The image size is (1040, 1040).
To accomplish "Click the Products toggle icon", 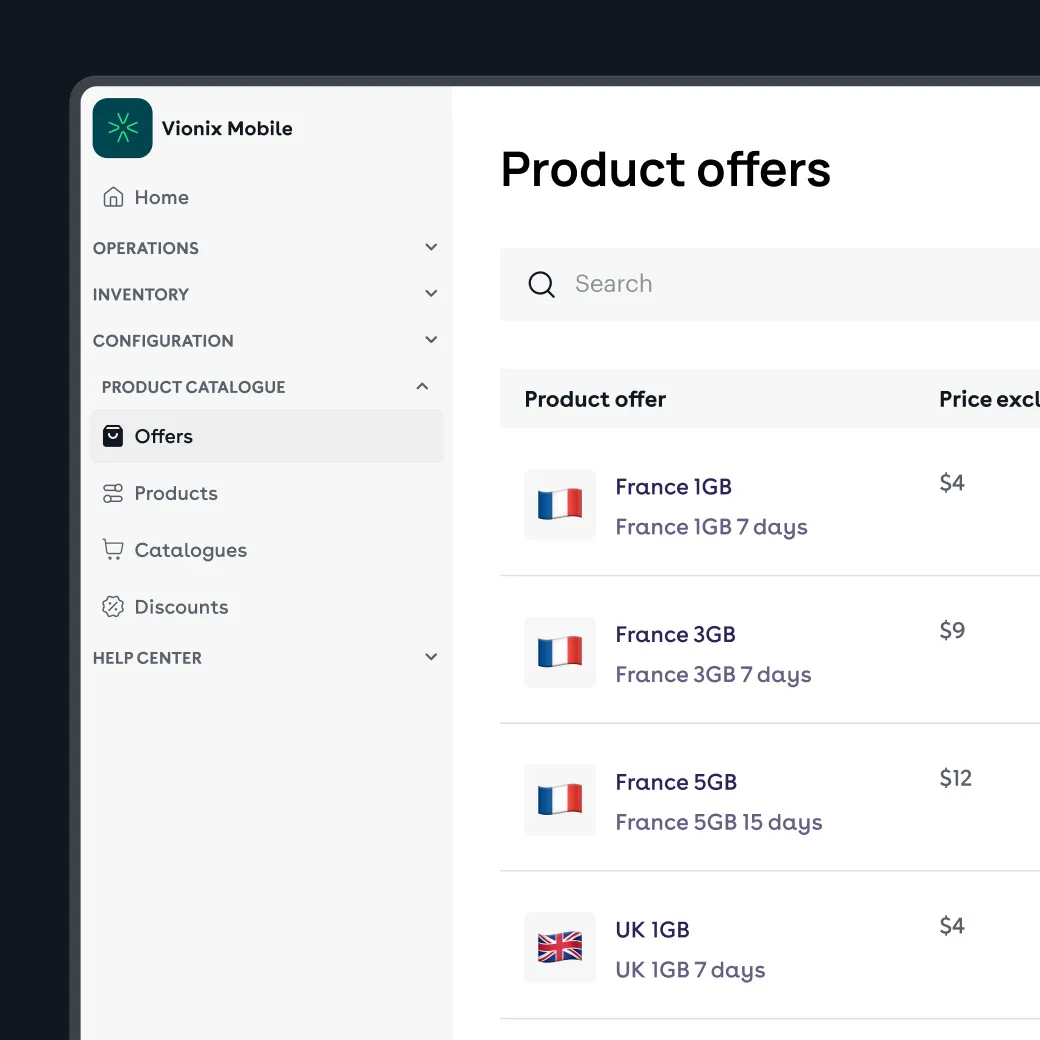I will pos(113,493).
